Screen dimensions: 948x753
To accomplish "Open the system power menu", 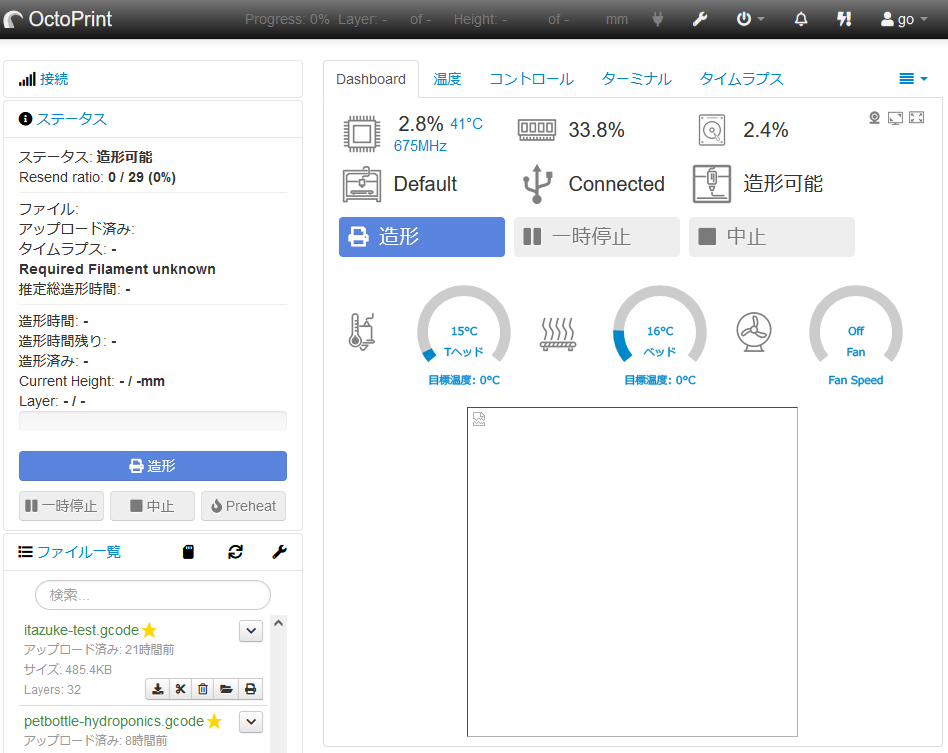I will (x=750, y=19).
